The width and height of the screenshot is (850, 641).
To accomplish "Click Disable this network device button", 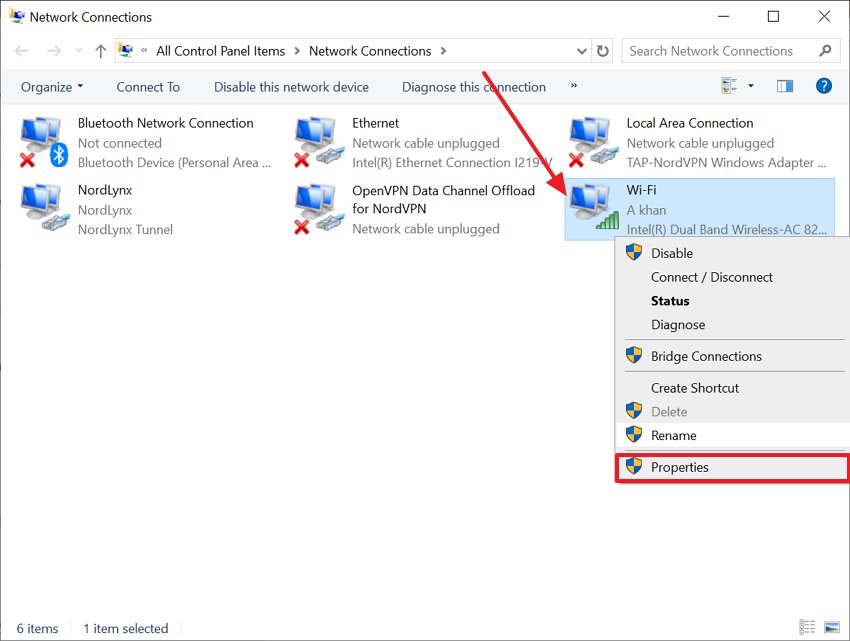I will (x=291, y=87).
